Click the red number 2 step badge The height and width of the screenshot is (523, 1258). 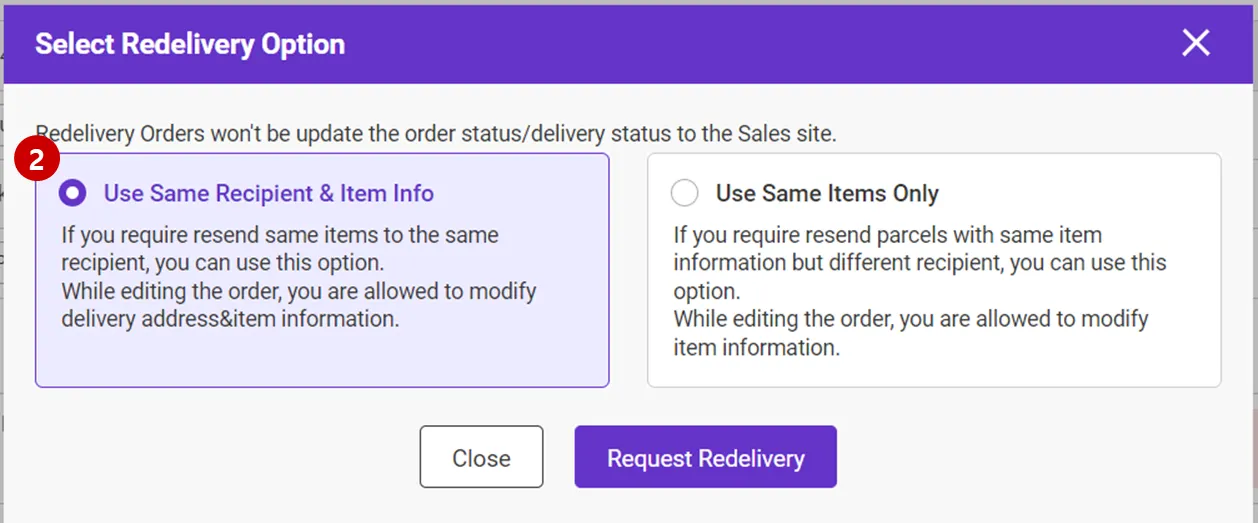pyautogui.click(x=38, y=163)
